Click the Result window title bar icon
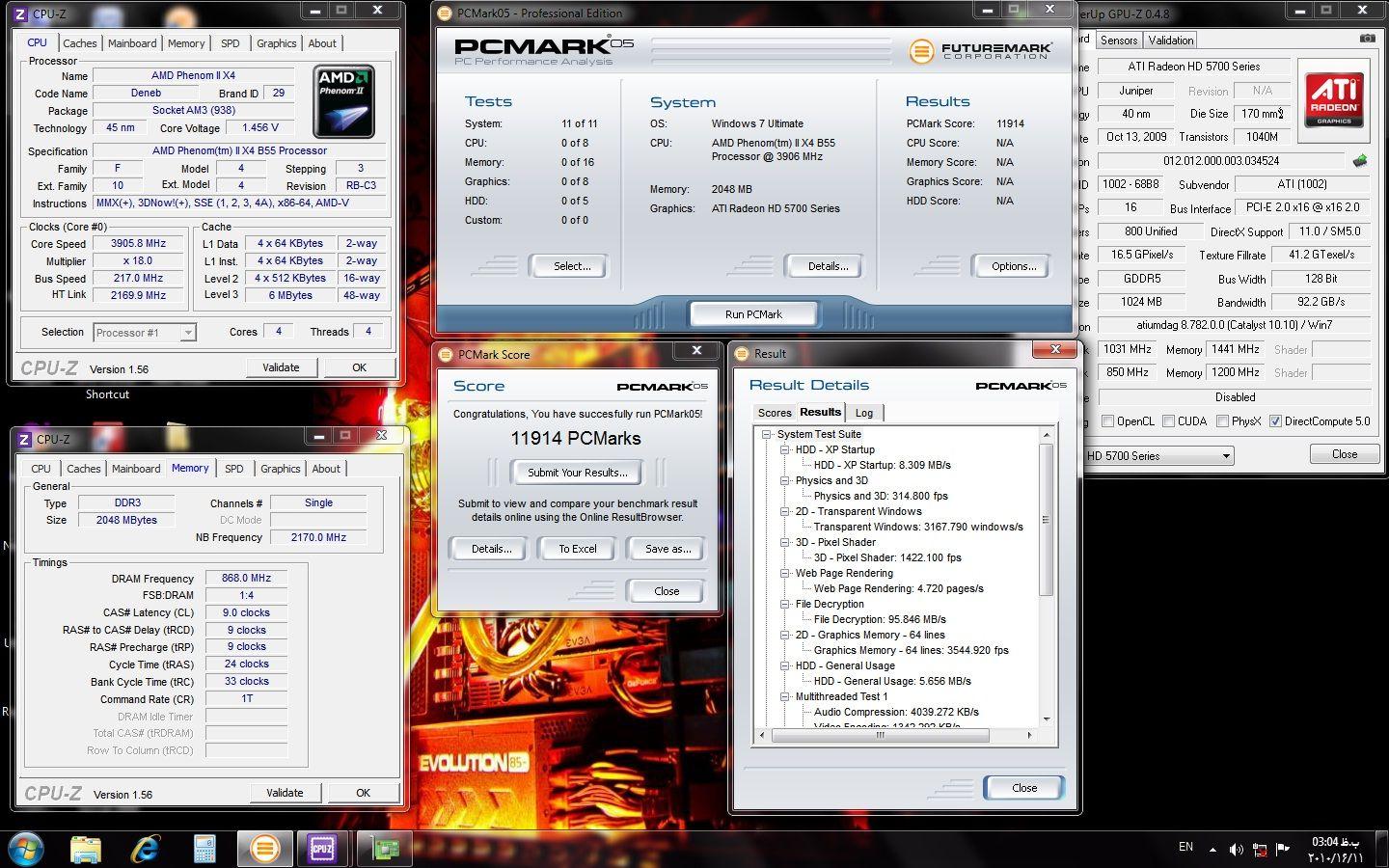This screenshot has height=868, width=1389. (742, 353)
